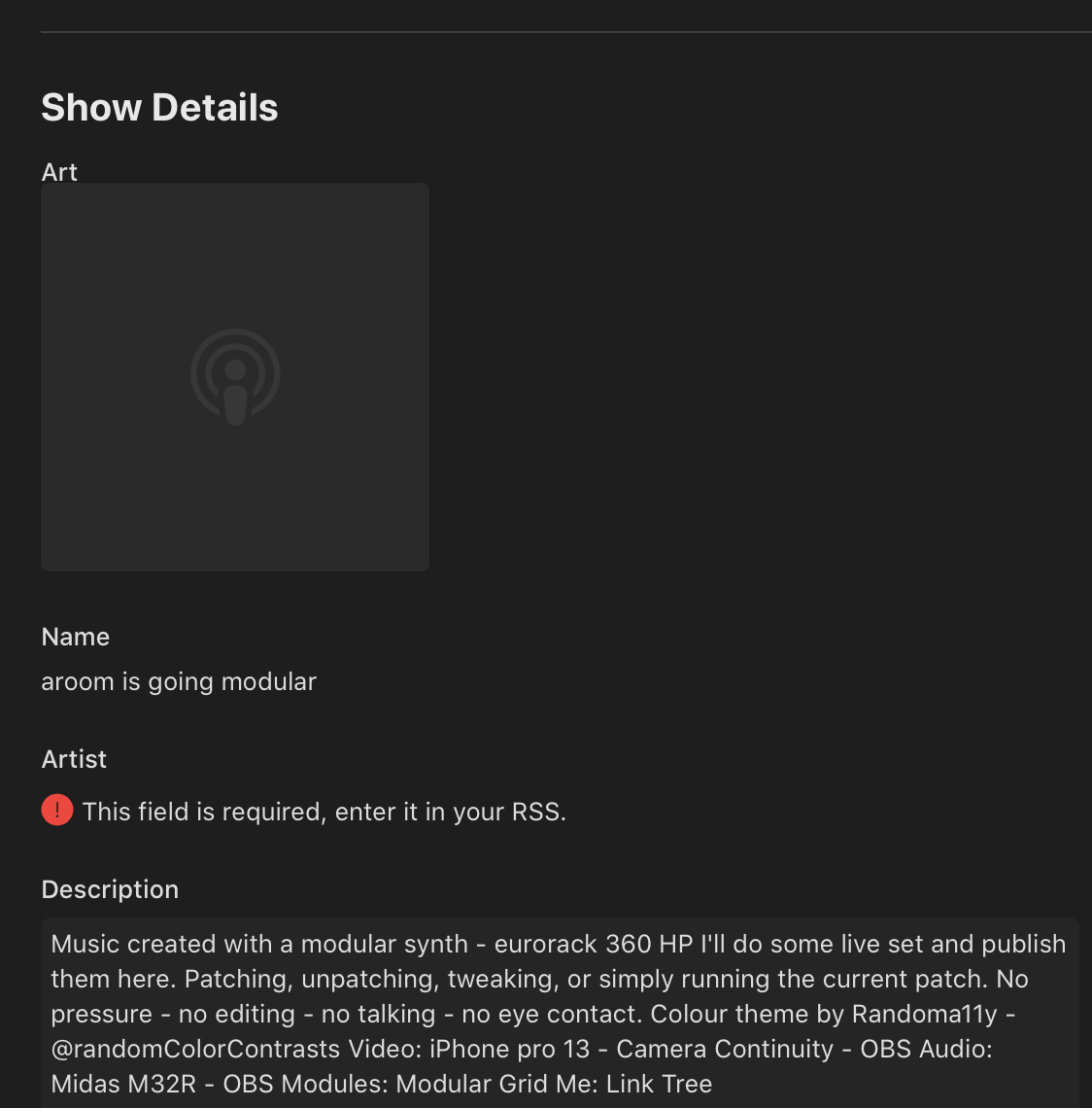Click "Camera Continuity" in the description

[725, 1049]
